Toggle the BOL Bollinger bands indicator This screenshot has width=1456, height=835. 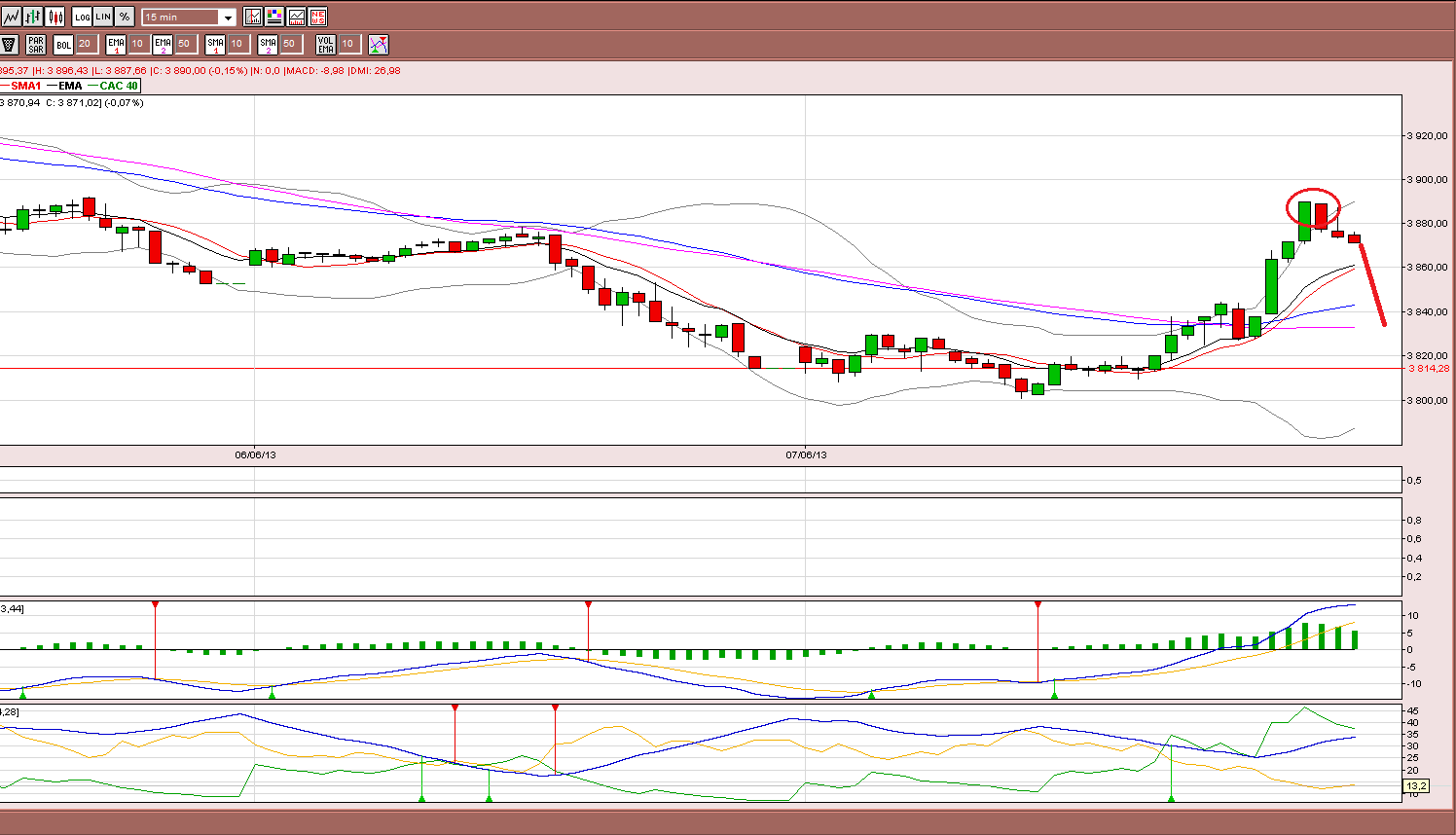(63, 44)
